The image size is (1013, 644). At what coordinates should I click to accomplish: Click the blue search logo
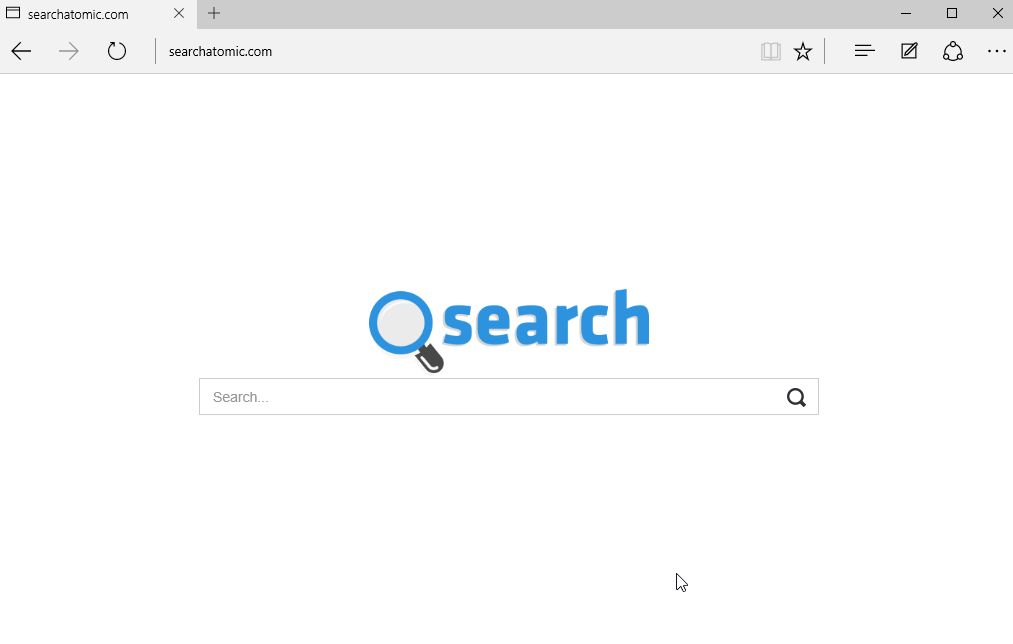[x=509, y=329]
